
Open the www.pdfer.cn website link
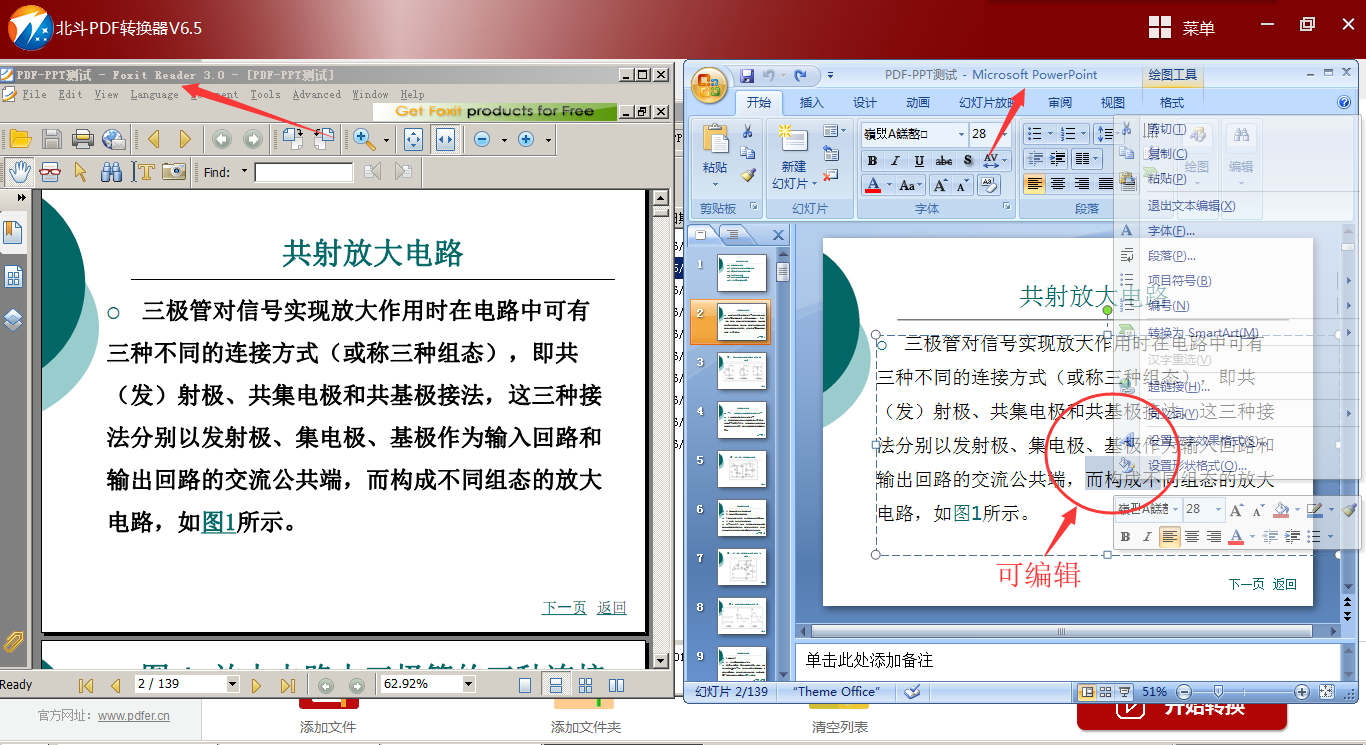(134, 715)
